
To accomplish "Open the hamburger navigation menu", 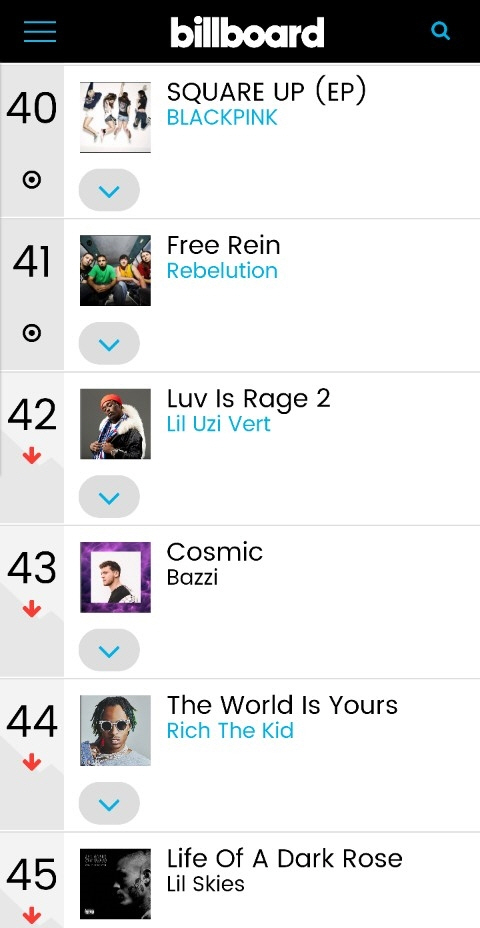I will (x=40, y=31).
